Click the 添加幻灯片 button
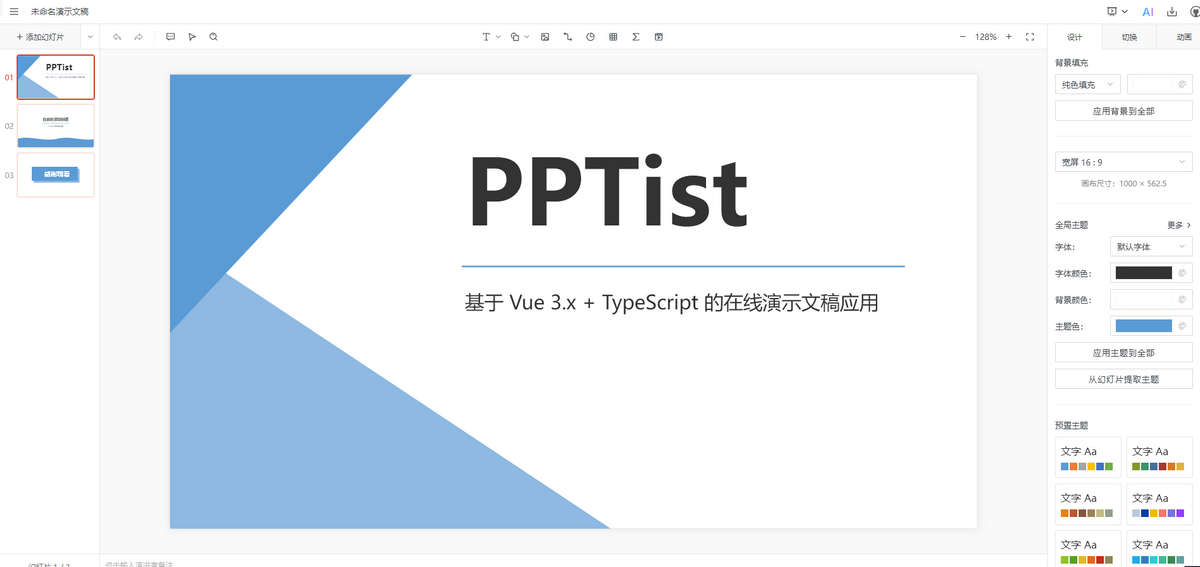 (x=41, y=36)
